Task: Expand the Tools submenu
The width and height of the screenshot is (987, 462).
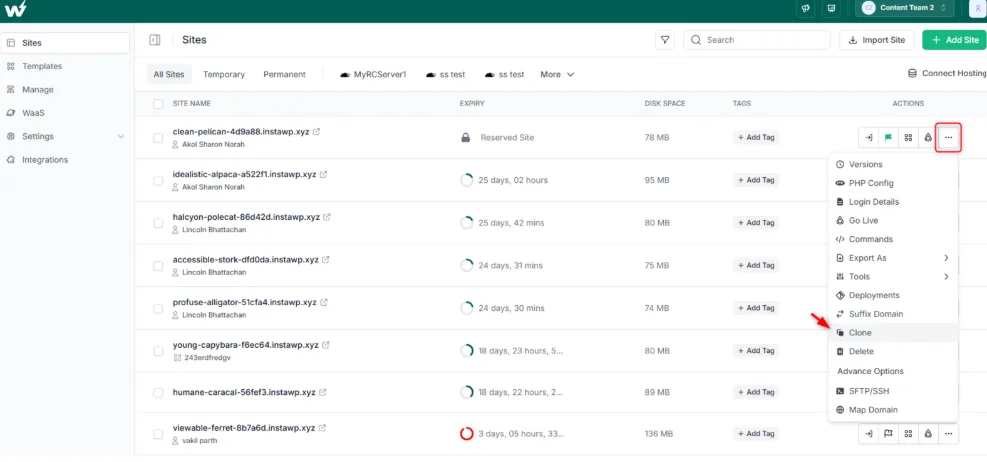Action: click(x=893, y=276)
